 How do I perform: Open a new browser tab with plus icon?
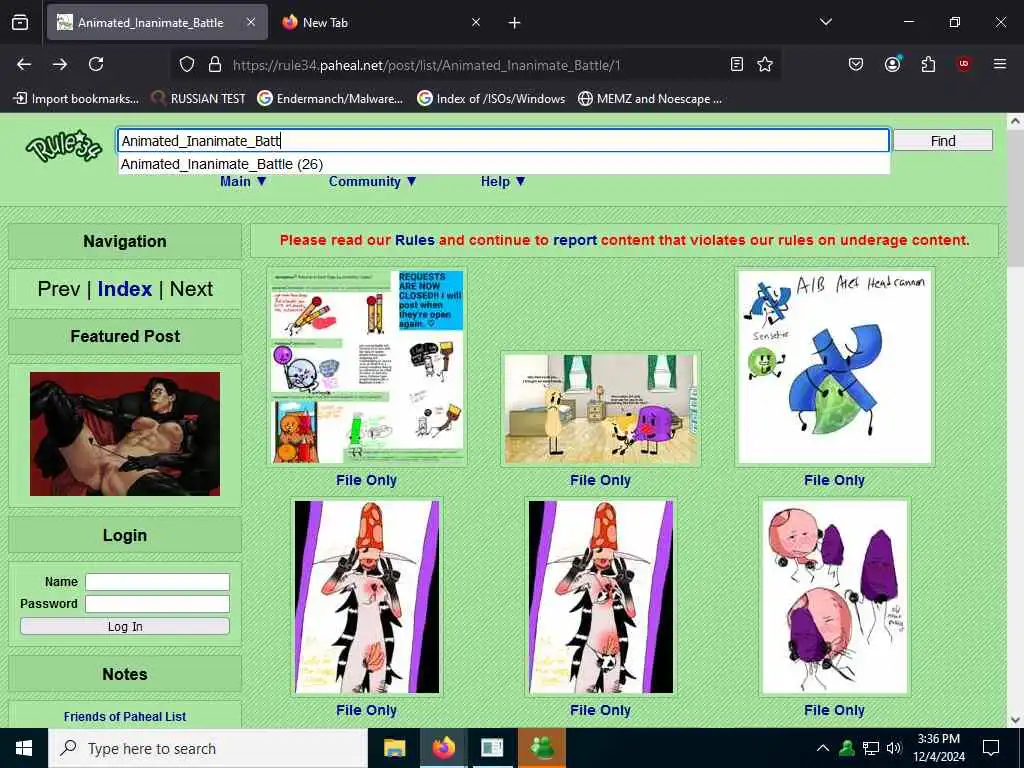point(515,23)
